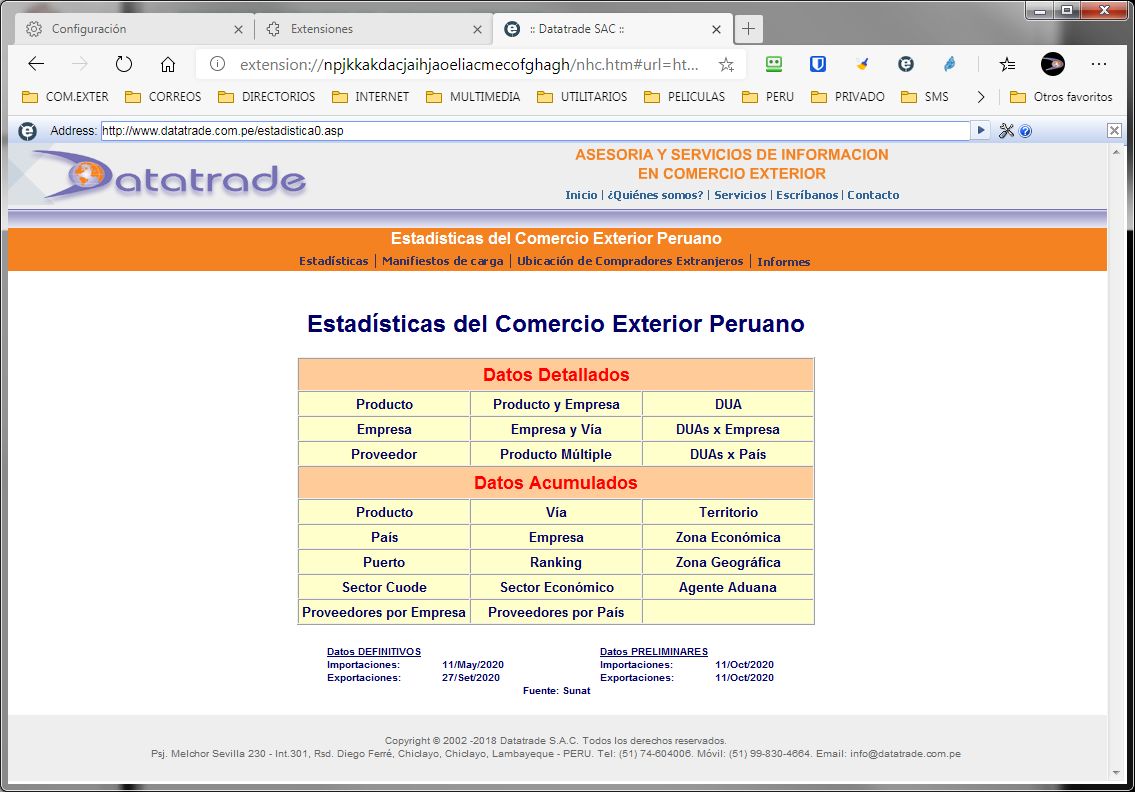Open Producto Múltiple link
Viewport: 1135px width, 792px height.
click(556, 454)
